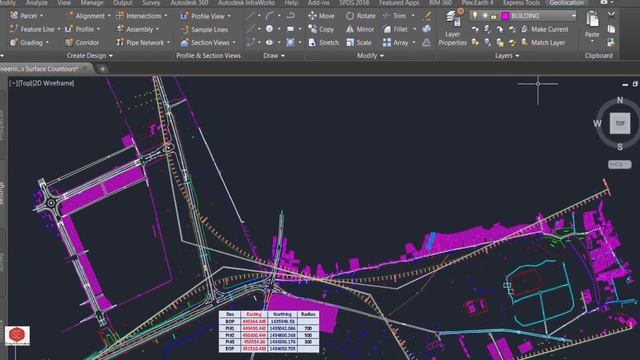Open the Grading tool icon
Image resolution: width=640 pixels, height=360 pixels.
tap(13, 42)
